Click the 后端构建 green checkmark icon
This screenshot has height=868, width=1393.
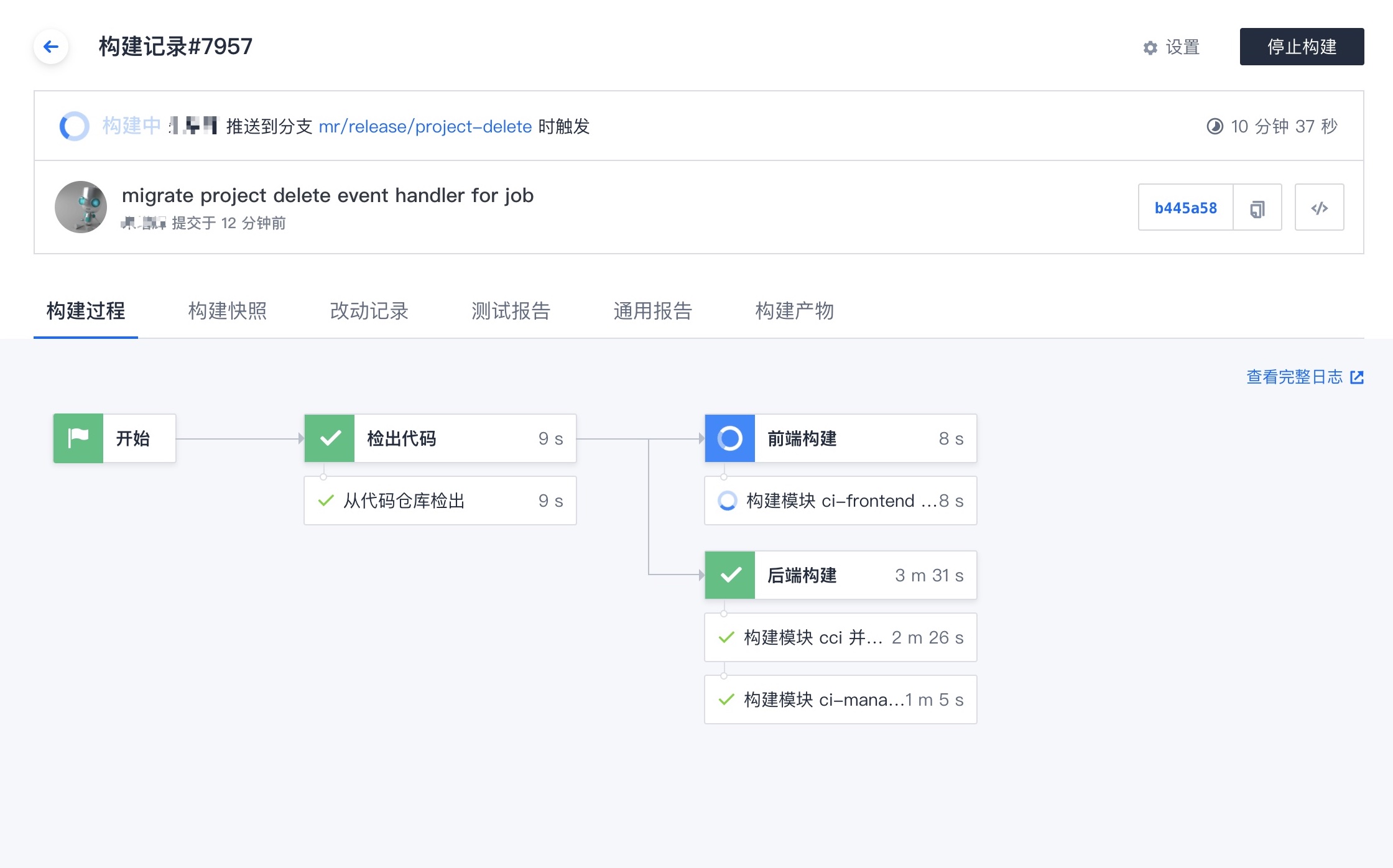[729, 575]
